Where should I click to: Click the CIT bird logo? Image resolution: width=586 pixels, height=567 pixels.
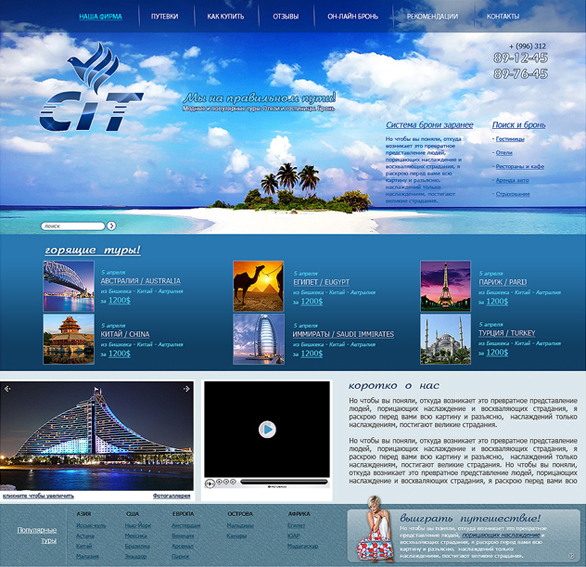pos(92,87)
